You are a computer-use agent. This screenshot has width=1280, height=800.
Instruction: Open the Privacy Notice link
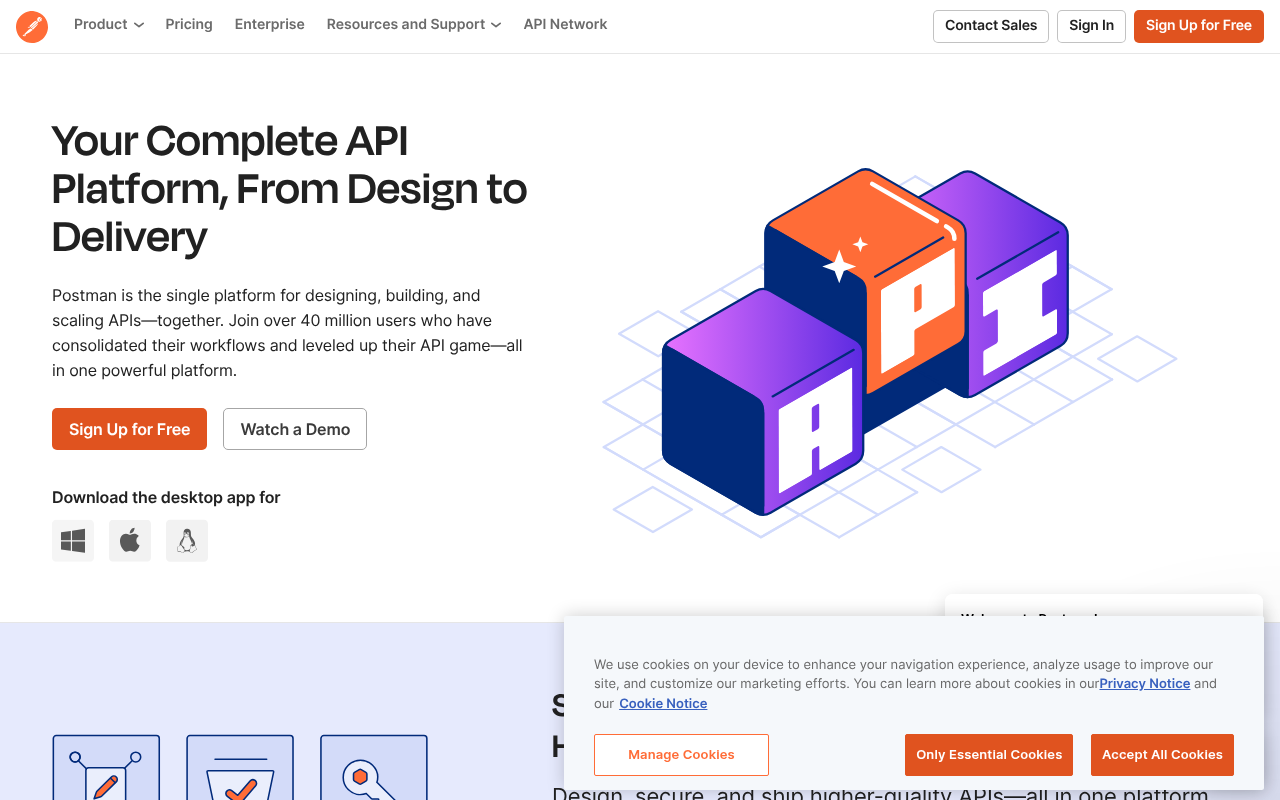click(1144, 683)
